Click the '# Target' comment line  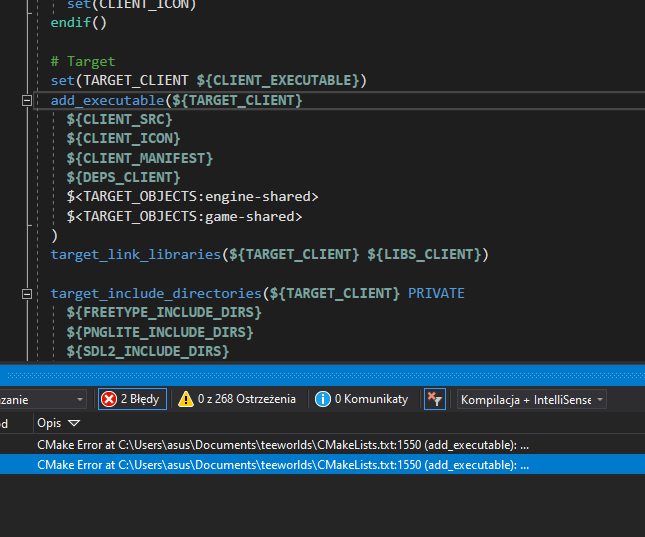[83, 61]
